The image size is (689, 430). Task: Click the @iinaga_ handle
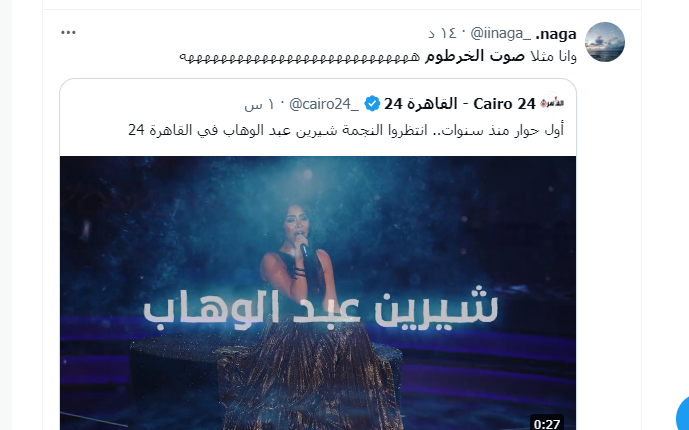coord(500,33)
